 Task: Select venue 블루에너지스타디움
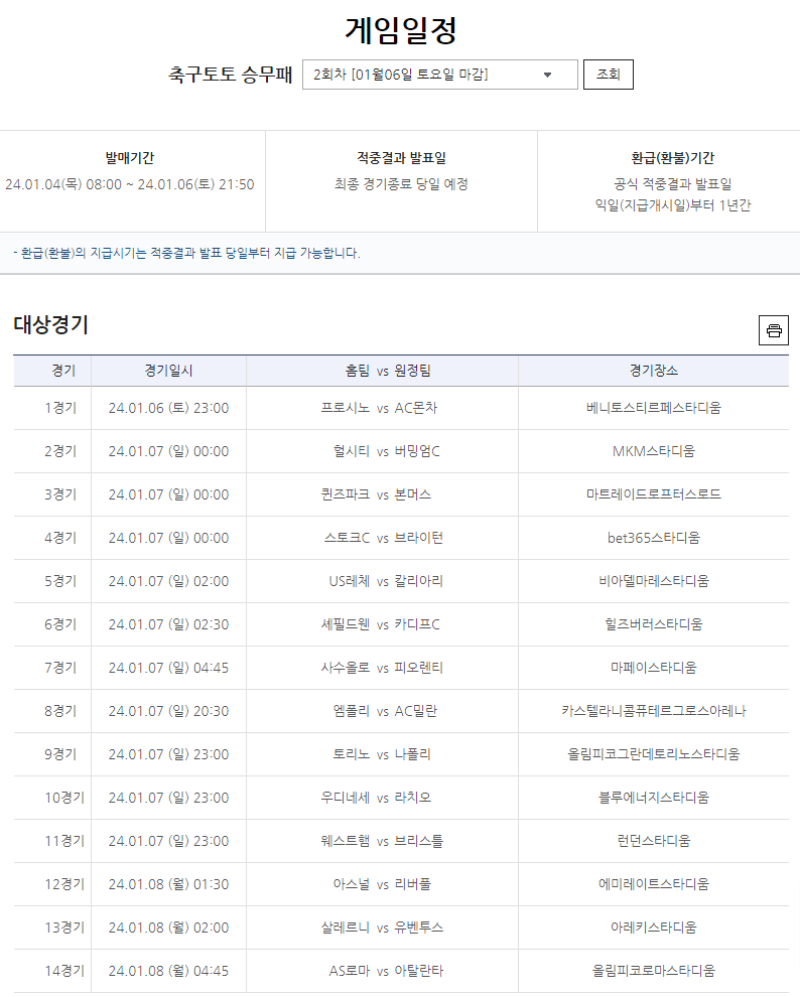(x=654, y=797)
